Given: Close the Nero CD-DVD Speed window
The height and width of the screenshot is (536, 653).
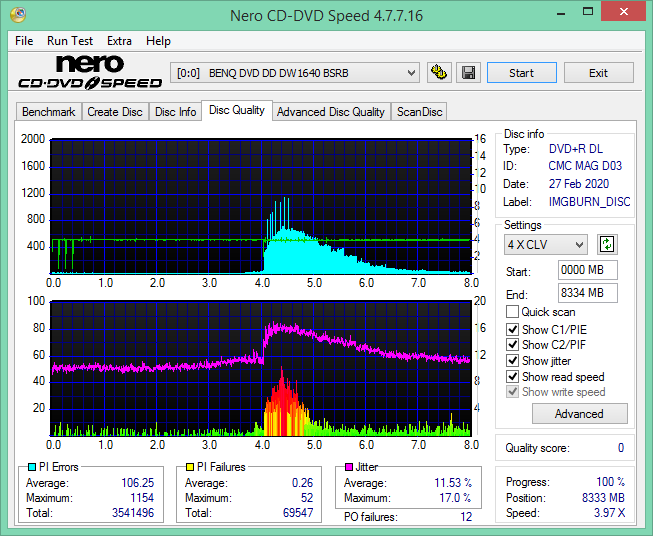Looking at the screenshot, I should [623, 12].
